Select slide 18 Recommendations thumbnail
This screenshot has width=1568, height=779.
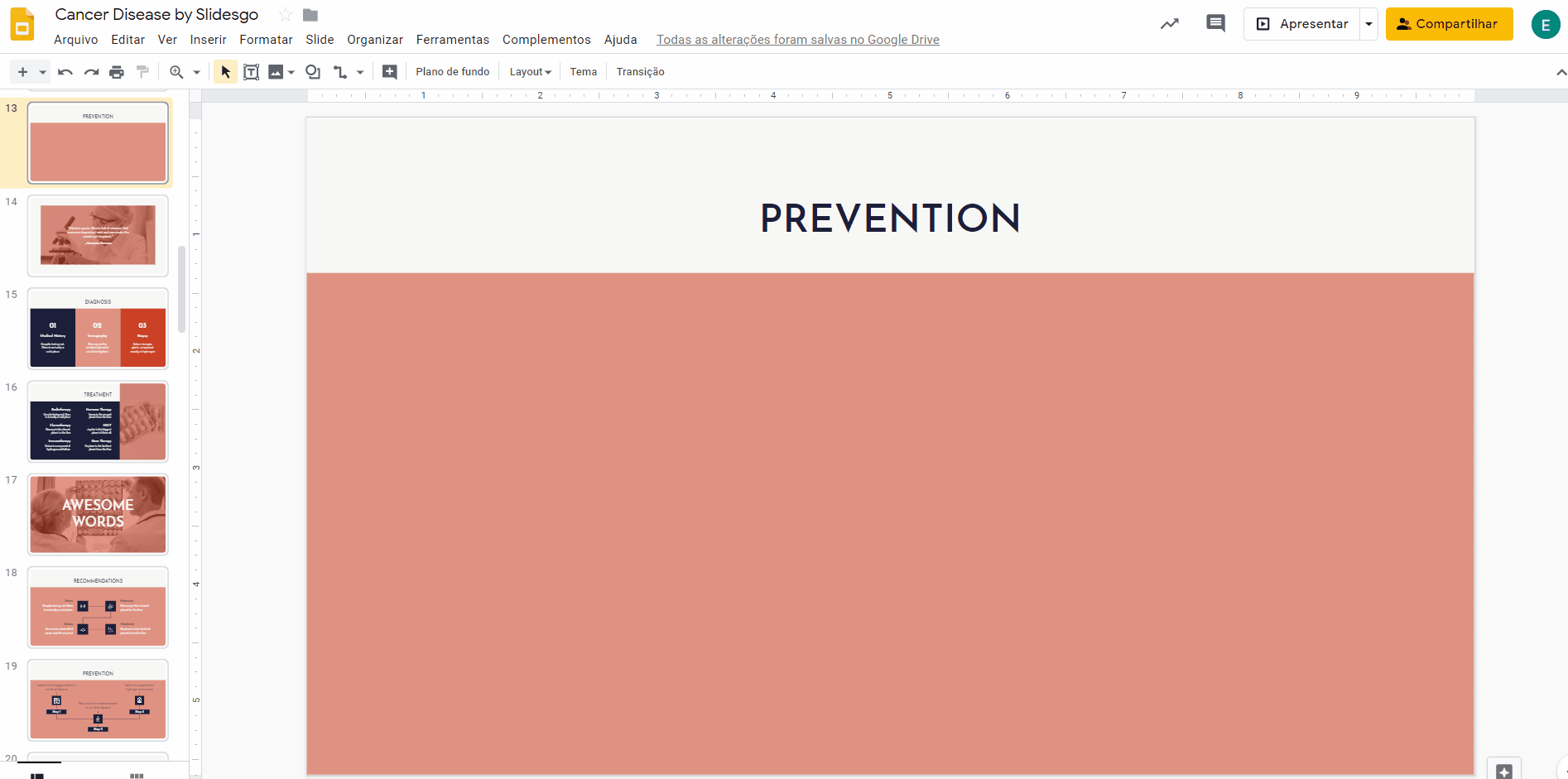pyautogui.click(x=98, y=608)
